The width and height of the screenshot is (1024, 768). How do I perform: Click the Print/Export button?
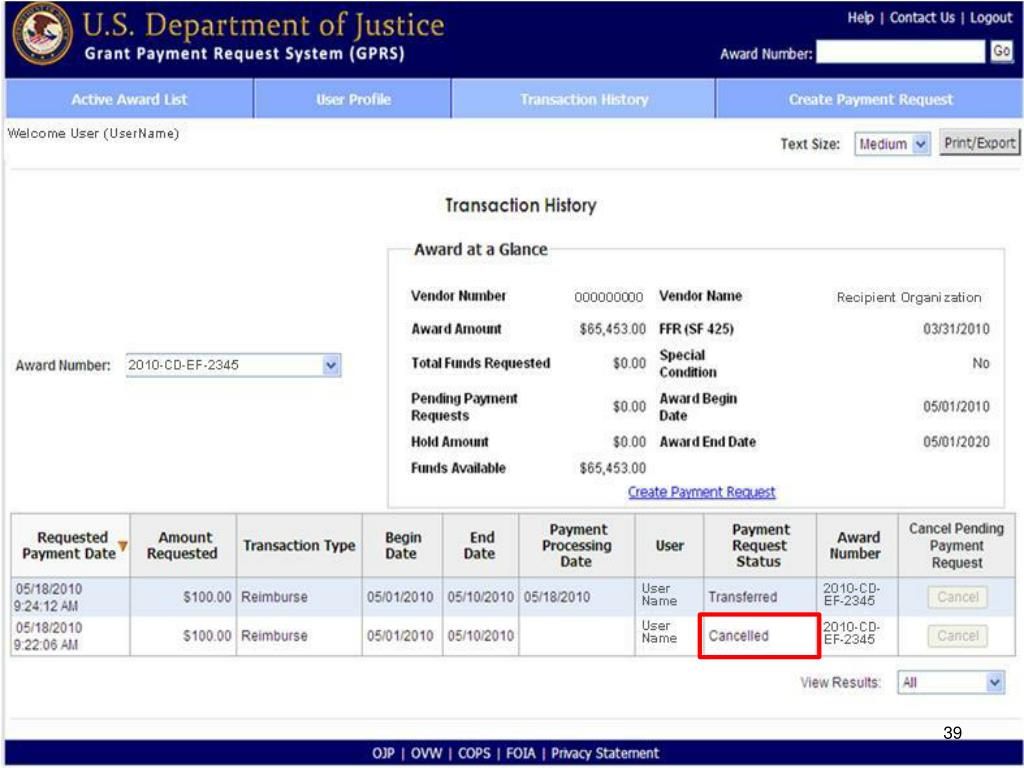980,143
